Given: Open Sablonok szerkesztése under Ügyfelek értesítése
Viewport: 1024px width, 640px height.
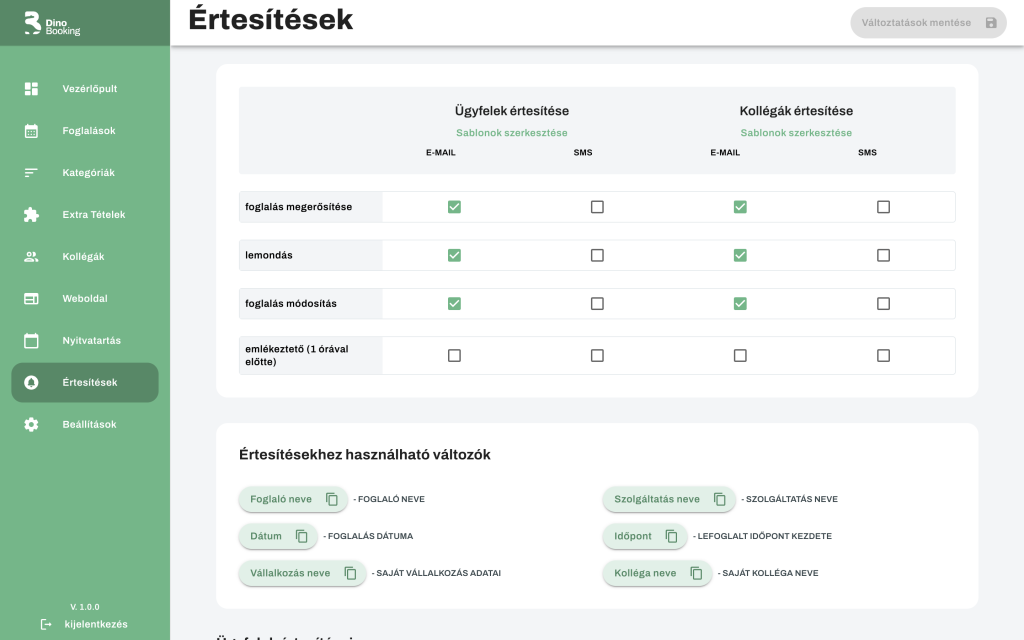Looking at the screenshot, I should pyautogui.click(x=511, y=133).
